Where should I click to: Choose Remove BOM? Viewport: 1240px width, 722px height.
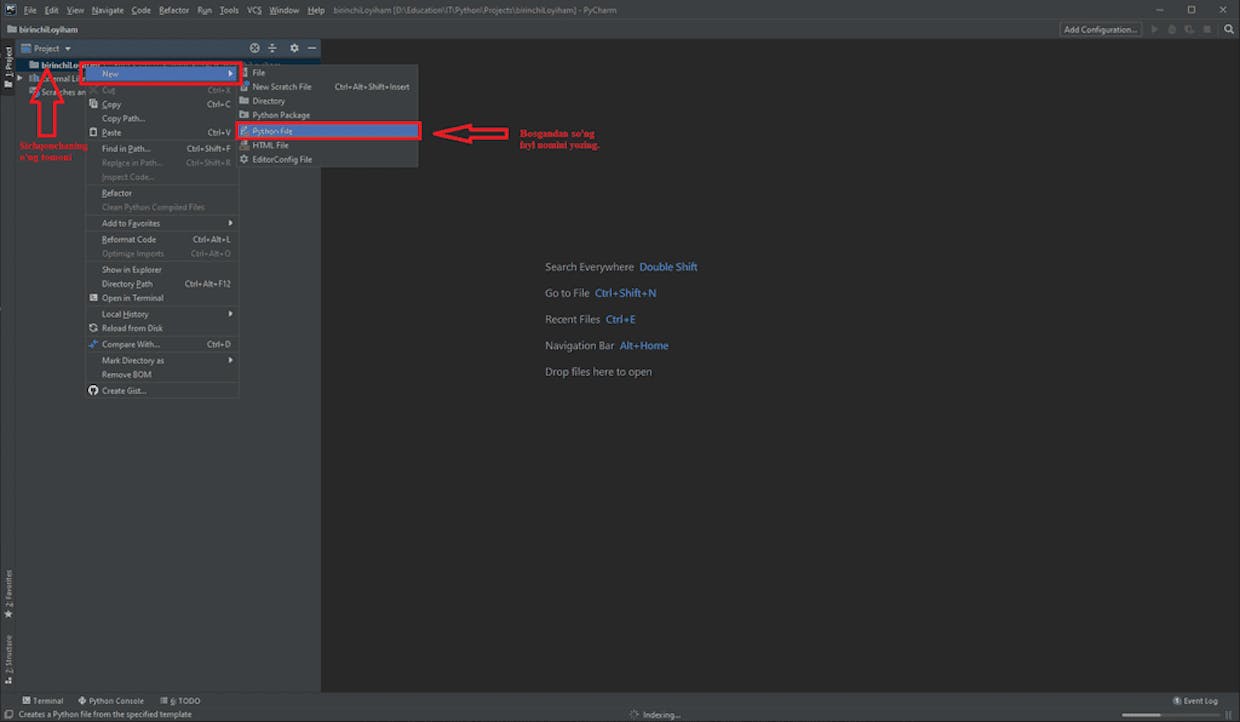(x=161, y=375)
